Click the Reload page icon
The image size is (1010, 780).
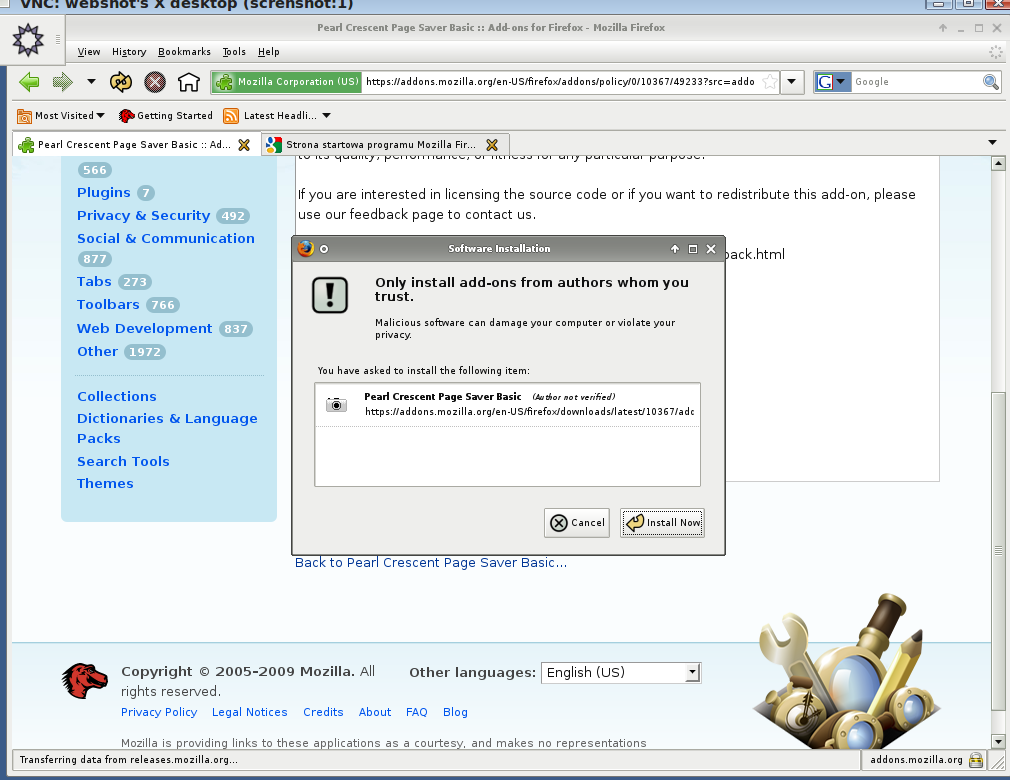point(120,82)
